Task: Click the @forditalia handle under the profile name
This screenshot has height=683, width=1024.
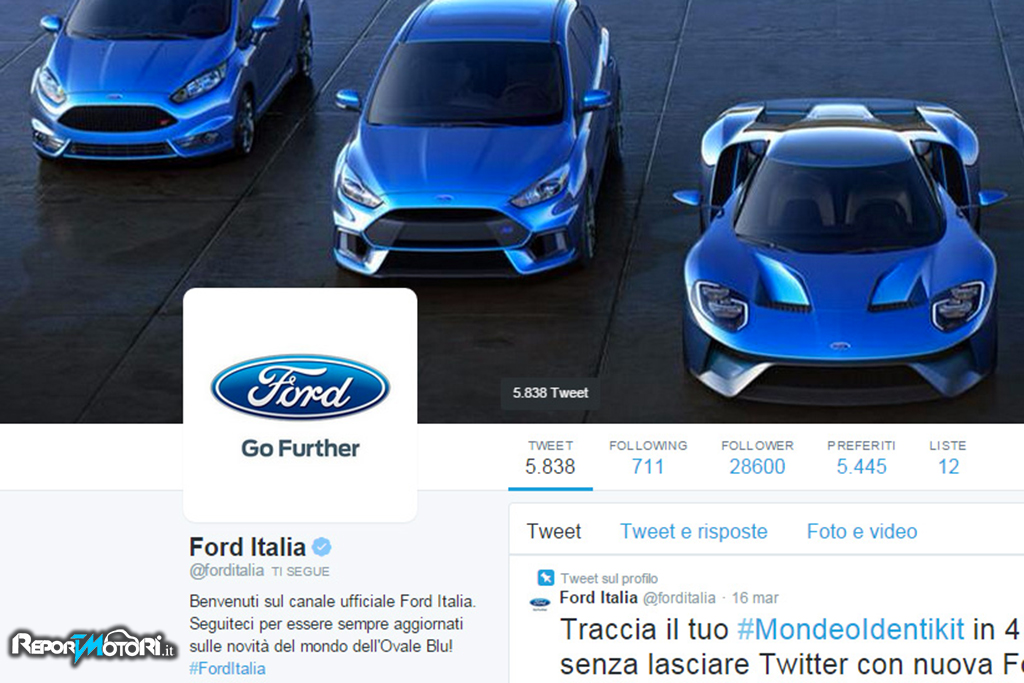Action: [227, 571]
